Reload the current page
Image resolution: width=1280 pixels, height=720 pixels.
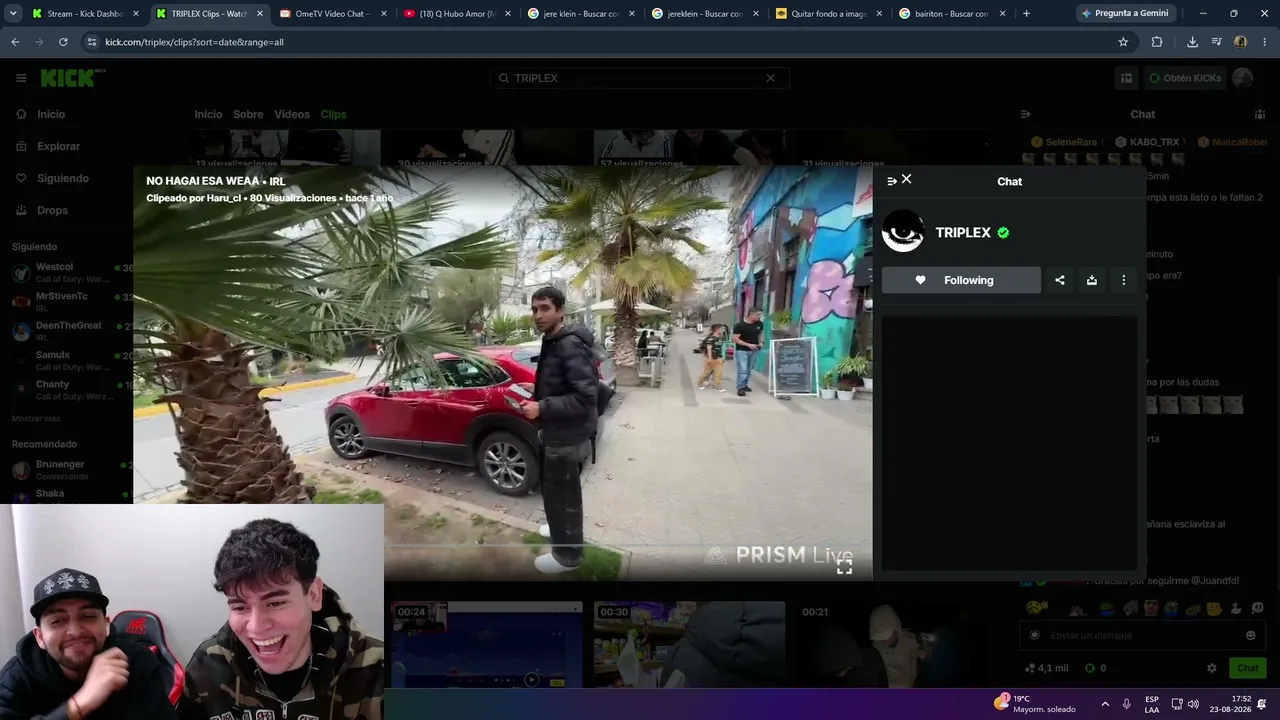point(63,42)
